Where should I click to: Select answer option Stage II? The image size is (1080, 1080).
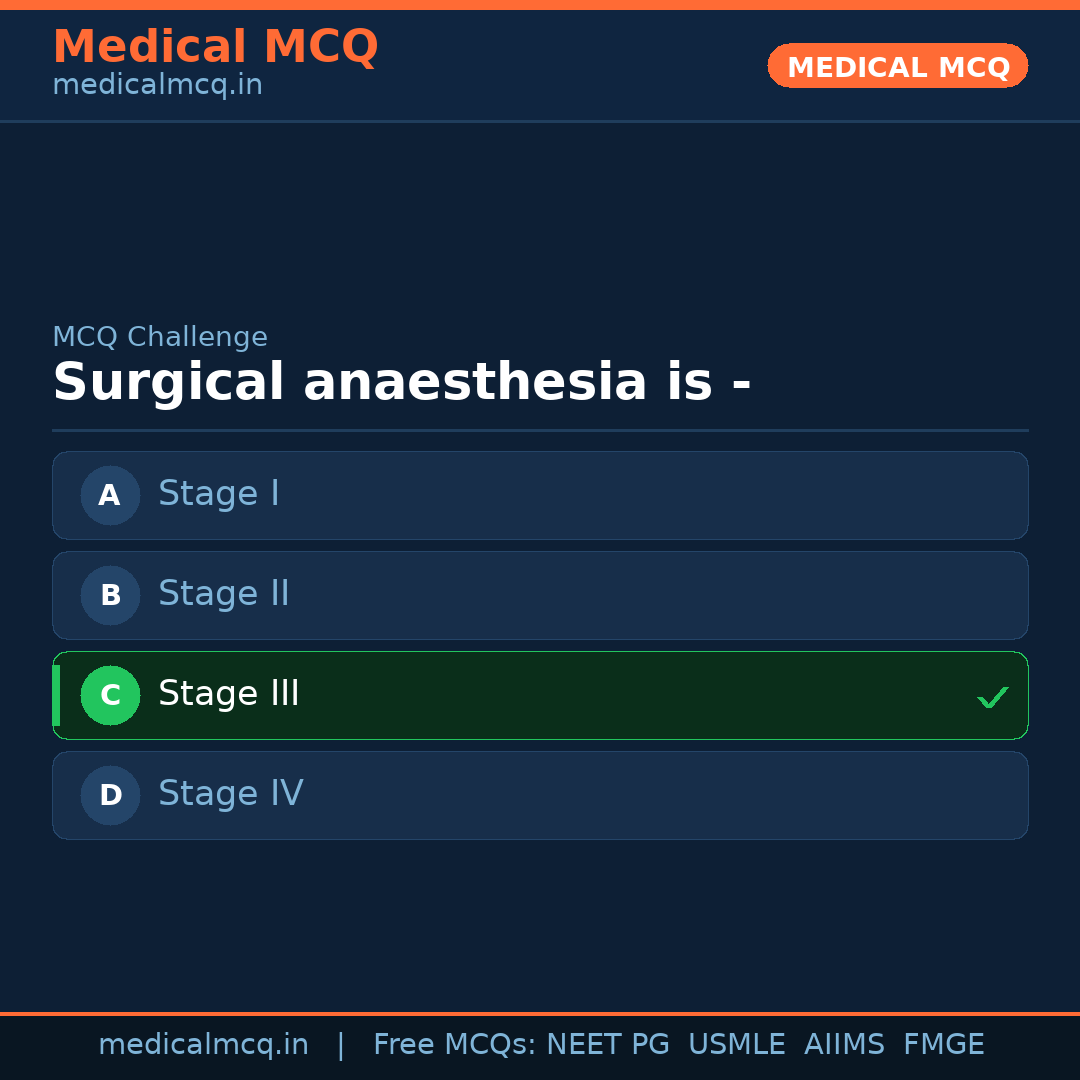click(x=540, y=595)
